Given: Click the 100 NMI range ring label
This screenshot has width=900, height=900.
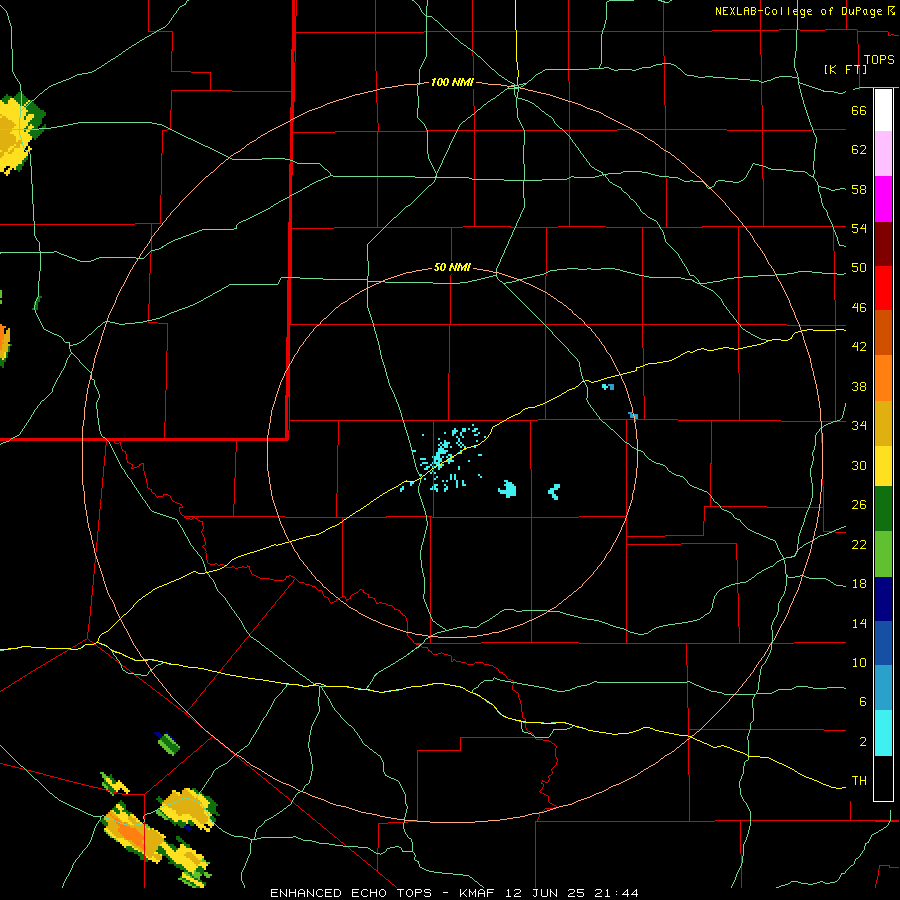Looking at the screenshot, I should (452, 83).
